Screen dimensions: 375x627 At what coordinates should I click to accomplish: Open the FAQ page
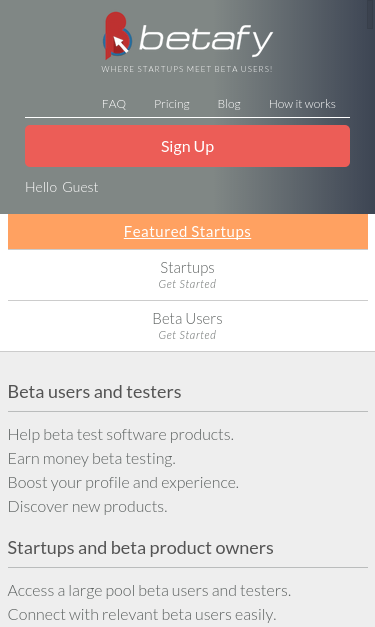(114, 104)
